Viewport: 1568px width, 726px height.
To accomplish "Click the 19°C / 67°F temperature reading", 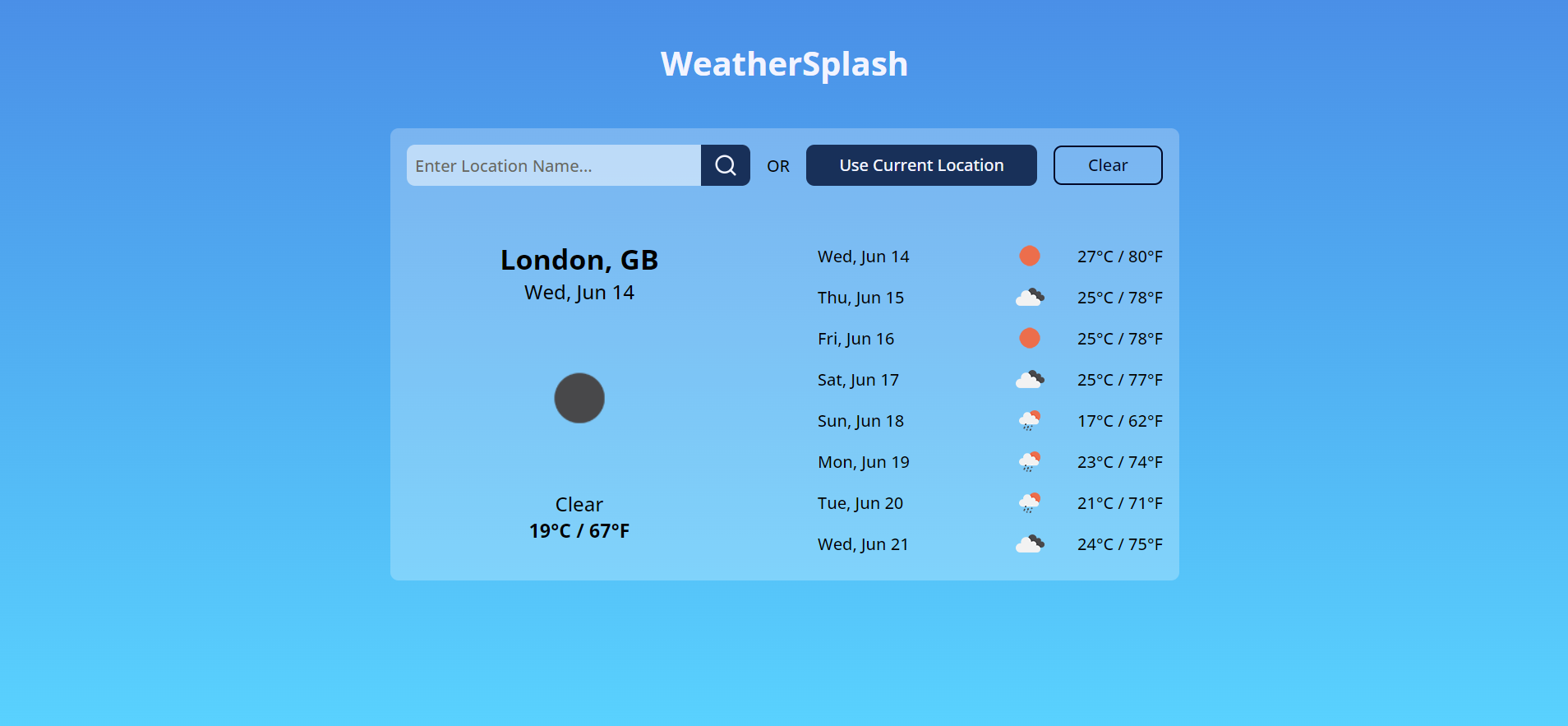I will 579,530.
